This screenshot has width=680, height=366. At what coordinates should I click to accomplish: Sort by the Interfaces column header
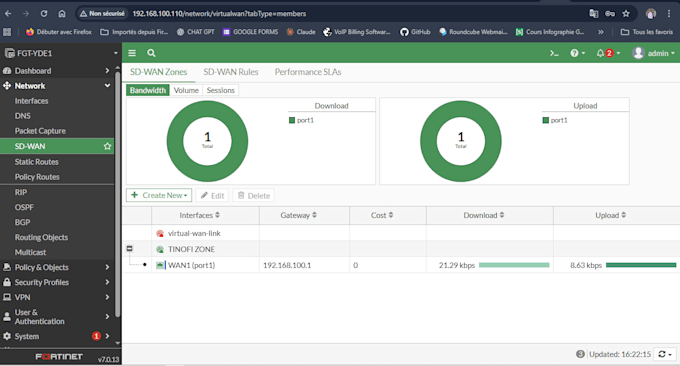[199, 215]
